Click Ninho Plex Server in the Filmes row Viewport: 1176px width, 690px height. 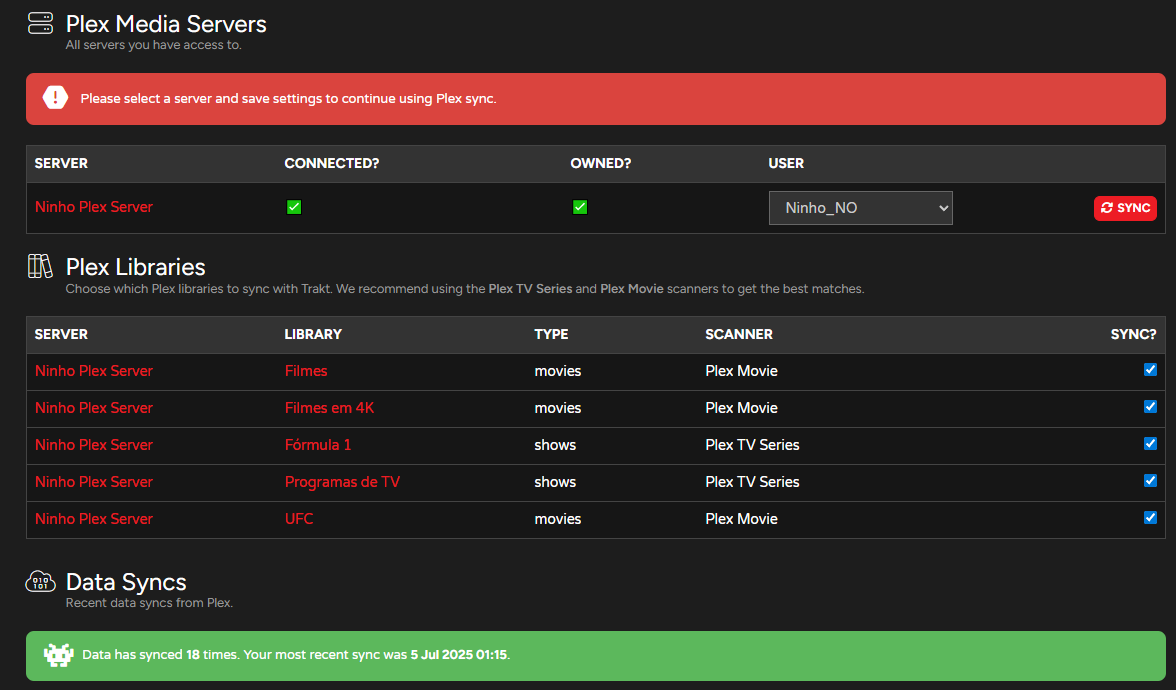94,370
